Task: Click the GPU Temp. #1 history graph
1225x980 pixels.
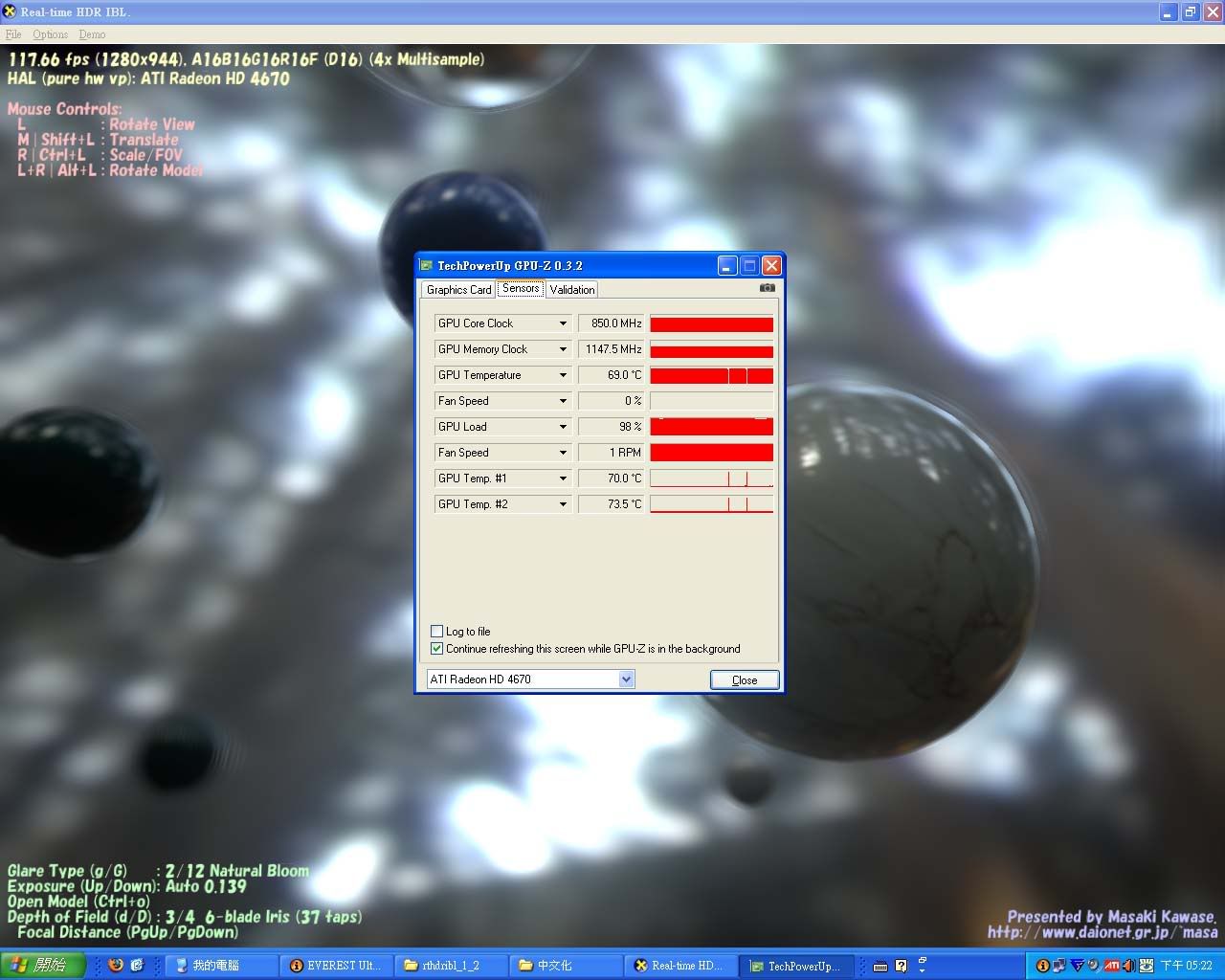Action: coord(711,479)
